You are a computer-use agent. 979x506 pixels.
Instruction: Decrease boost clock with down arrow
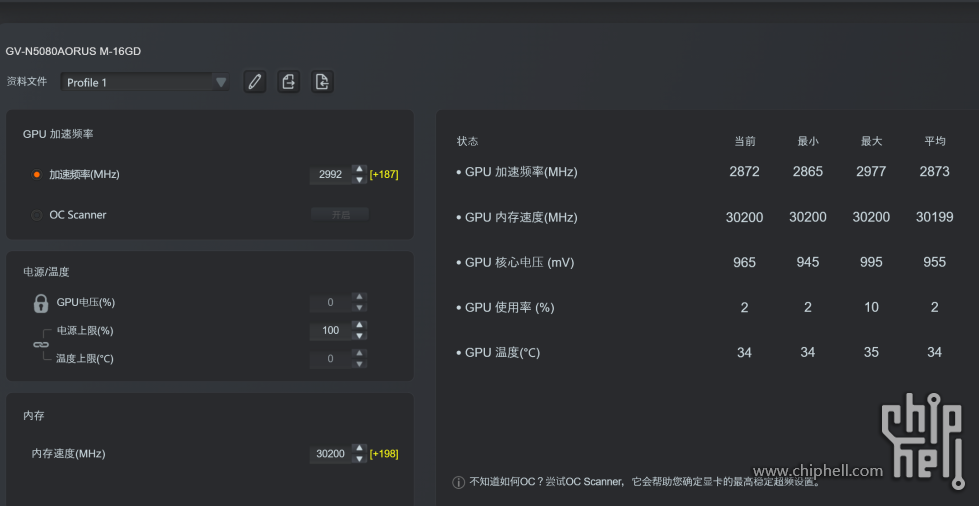pyautogui.click(x=359, y=180)
